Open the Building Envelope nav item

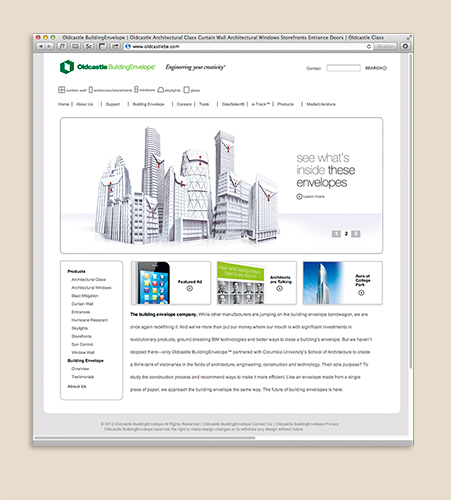pos(148,104)
